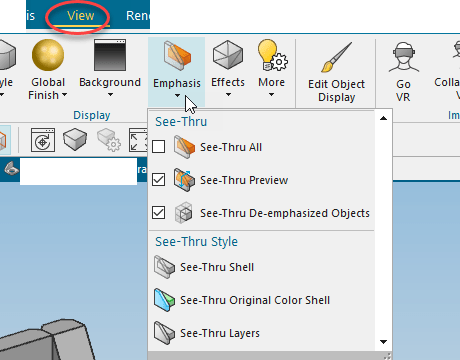This screenshot has height=360, width=460.
Task: Click the Effects cube icon
Action: click(228, 55)
